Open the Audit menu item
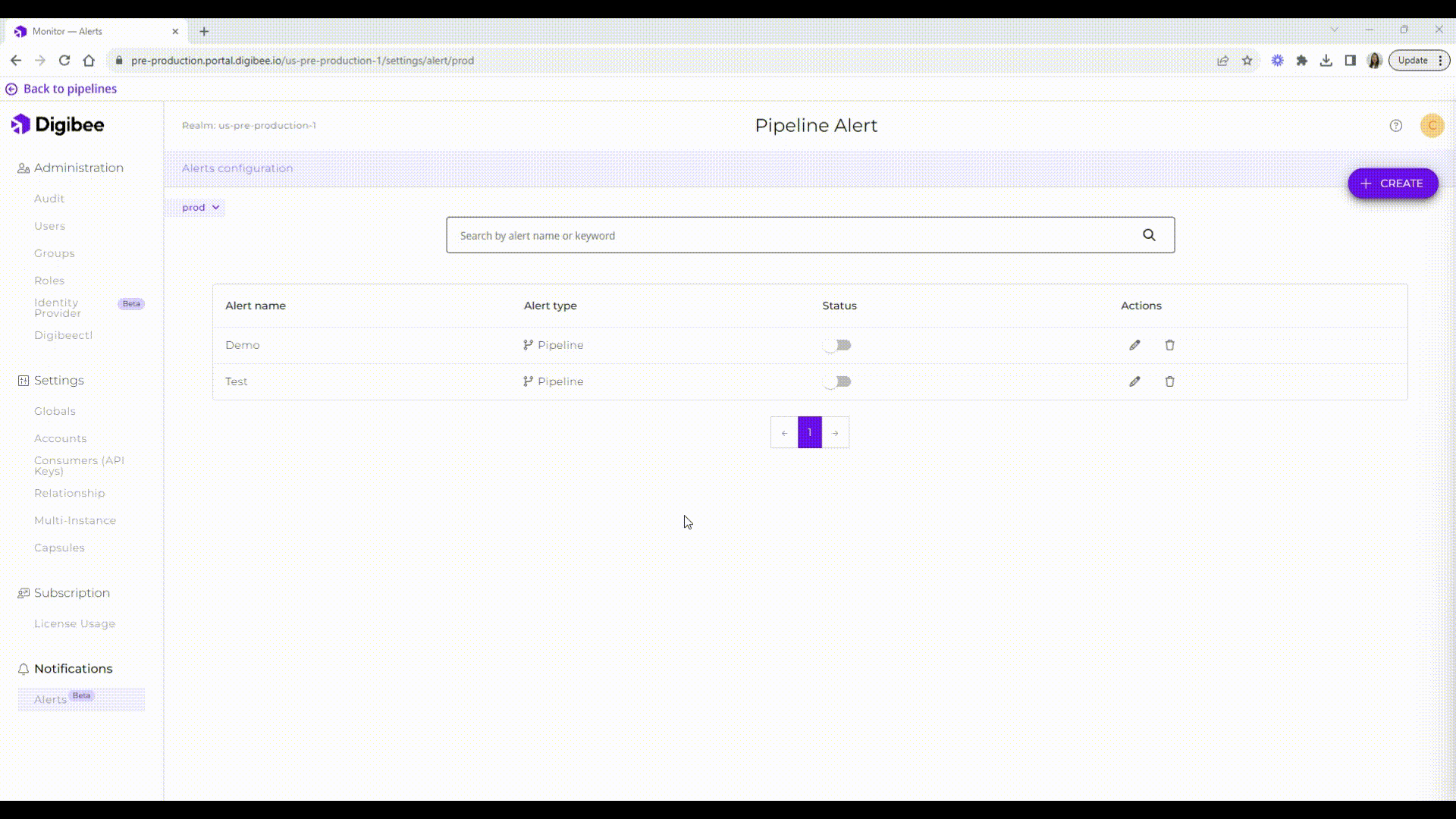 coord(49,199)
